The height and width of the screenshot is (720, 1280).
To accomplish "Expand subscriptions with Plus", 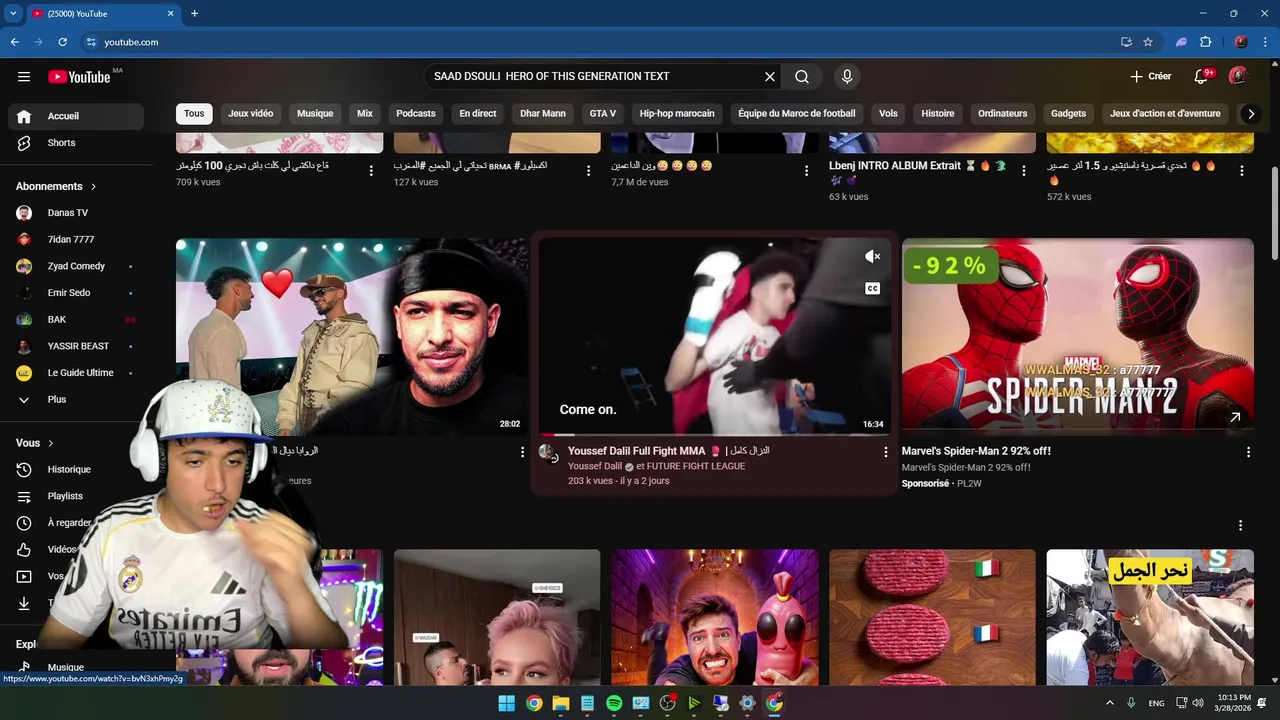I will pyautogui.click(x=76, y=400).
